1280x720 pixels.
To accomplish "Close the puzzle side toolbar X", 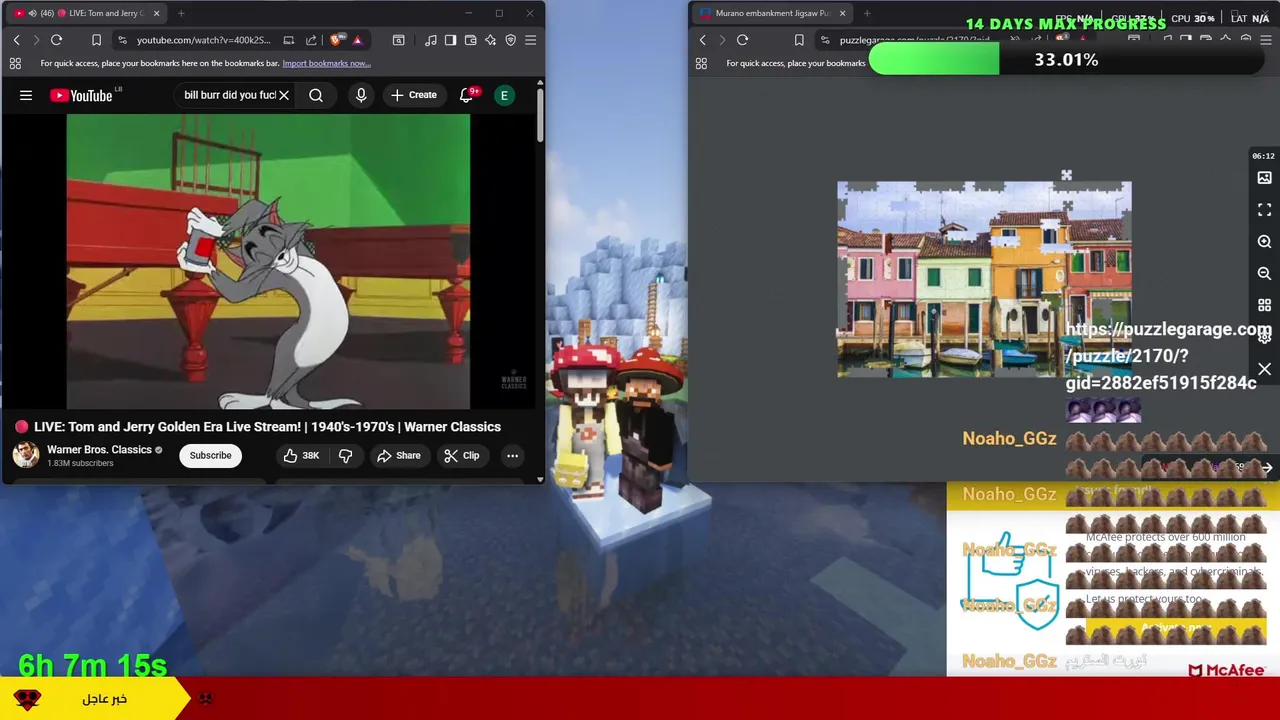I will click(1264, 369).
